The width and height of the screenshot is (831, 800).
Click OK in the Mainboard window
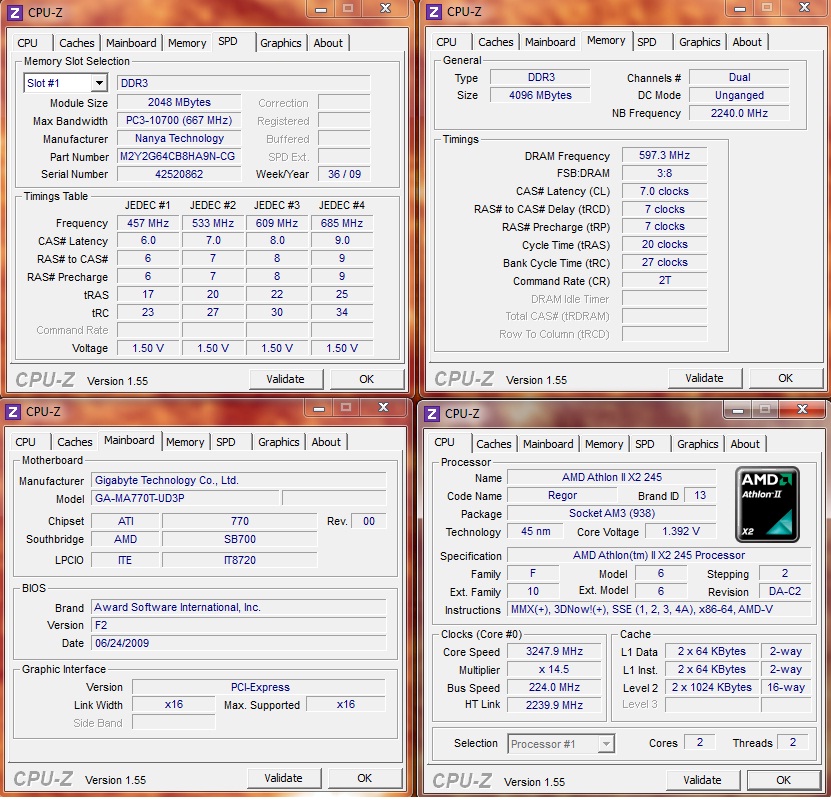tap(365, 778)
